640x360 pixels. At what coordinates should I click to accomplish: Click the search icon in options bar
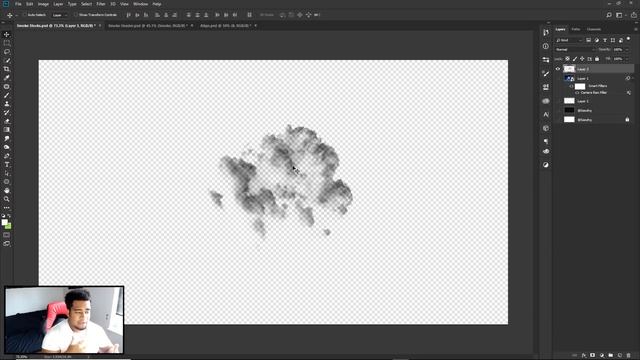click(x=609, y=15)
